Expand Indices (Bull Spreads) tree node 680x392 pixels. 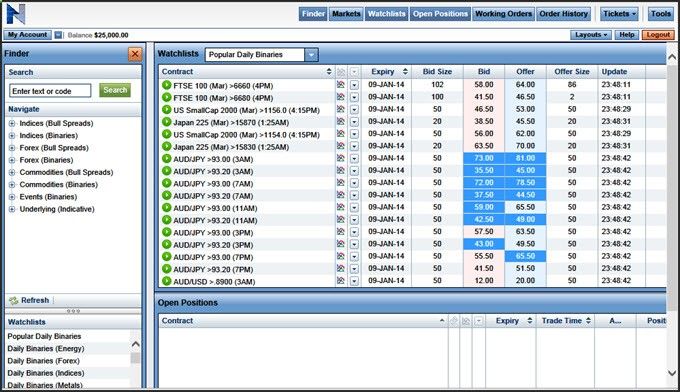click(12, 124)
